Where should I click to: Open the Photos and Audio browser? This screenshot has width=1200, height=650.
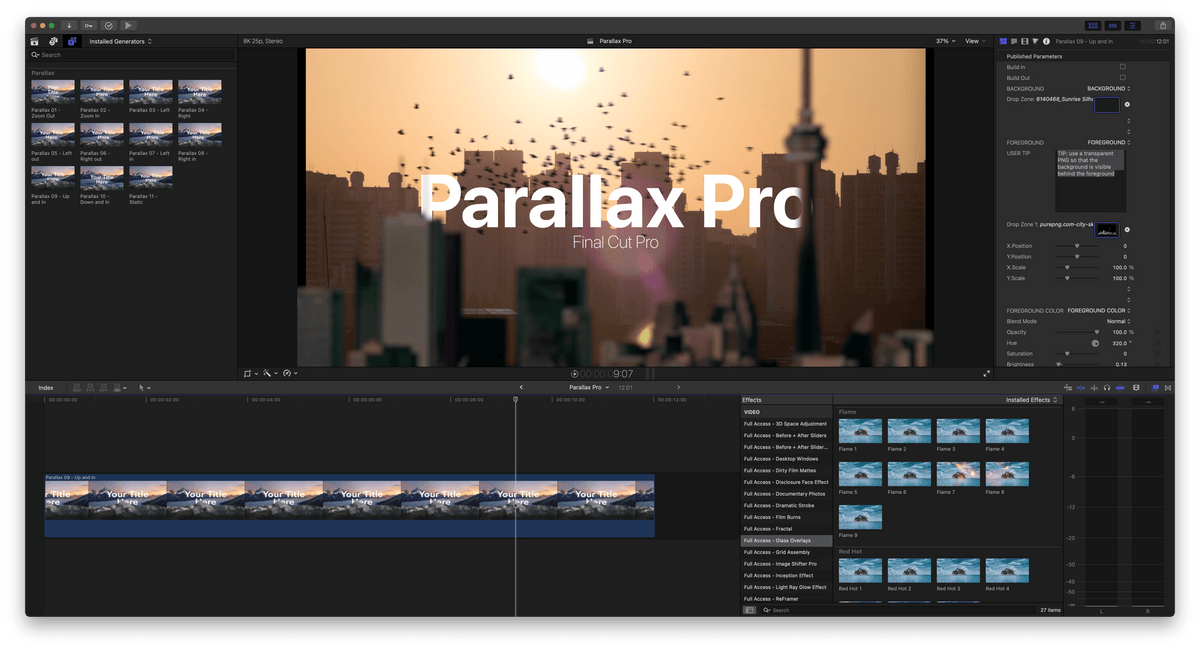click(x=53, y=41)
